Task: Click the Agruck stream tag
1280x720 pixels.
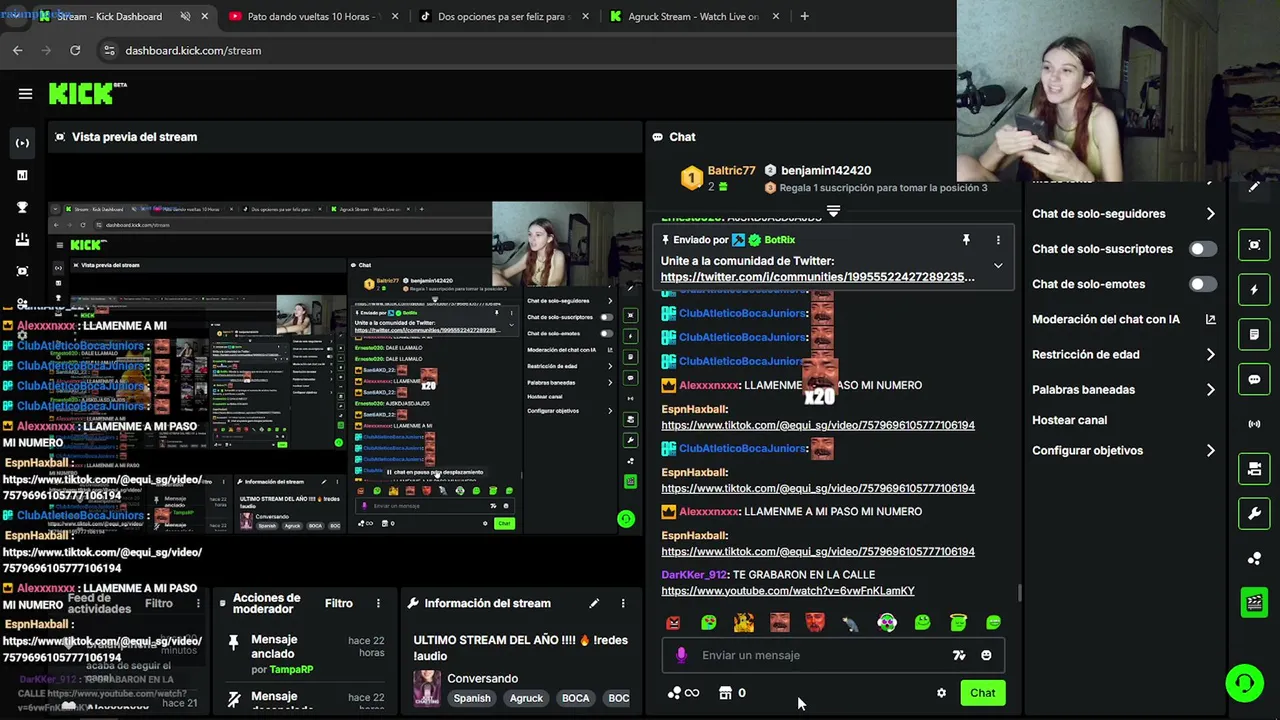Action: click(x=526, y=698)
